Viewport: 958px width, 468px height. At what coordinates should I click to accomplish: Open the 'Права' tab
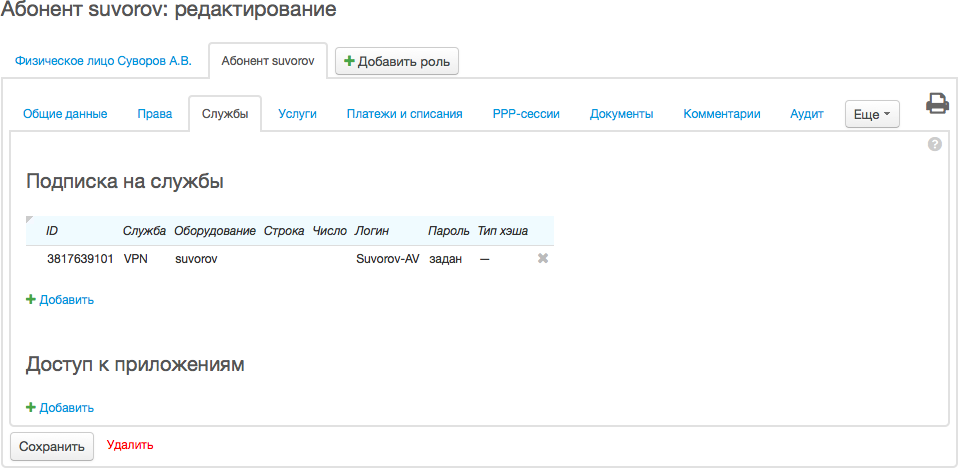[x=154, y=114]
